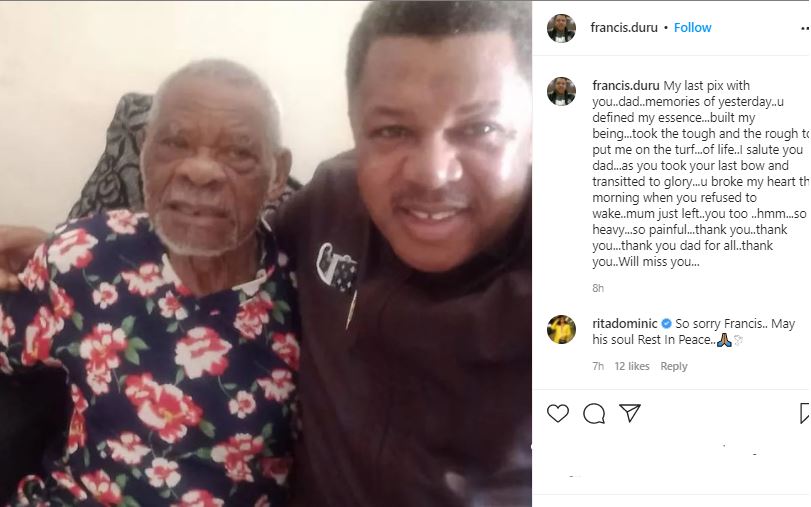Open francis.duru username in header
The width and height of the screenshot is (811, 507).
point(624,27)
